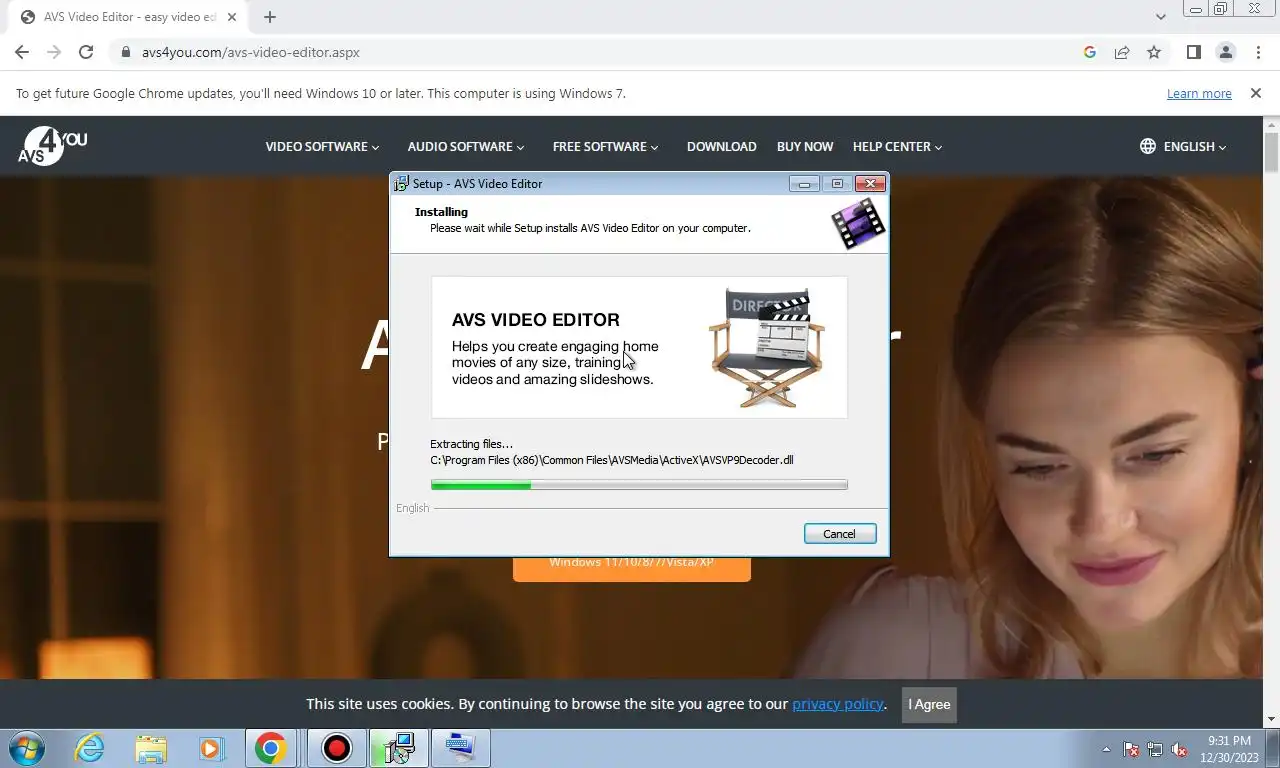Viewport: 1280px width, 768px height.
Task: Open Action Center flag in tray
Action: [x=1132, y=749]
